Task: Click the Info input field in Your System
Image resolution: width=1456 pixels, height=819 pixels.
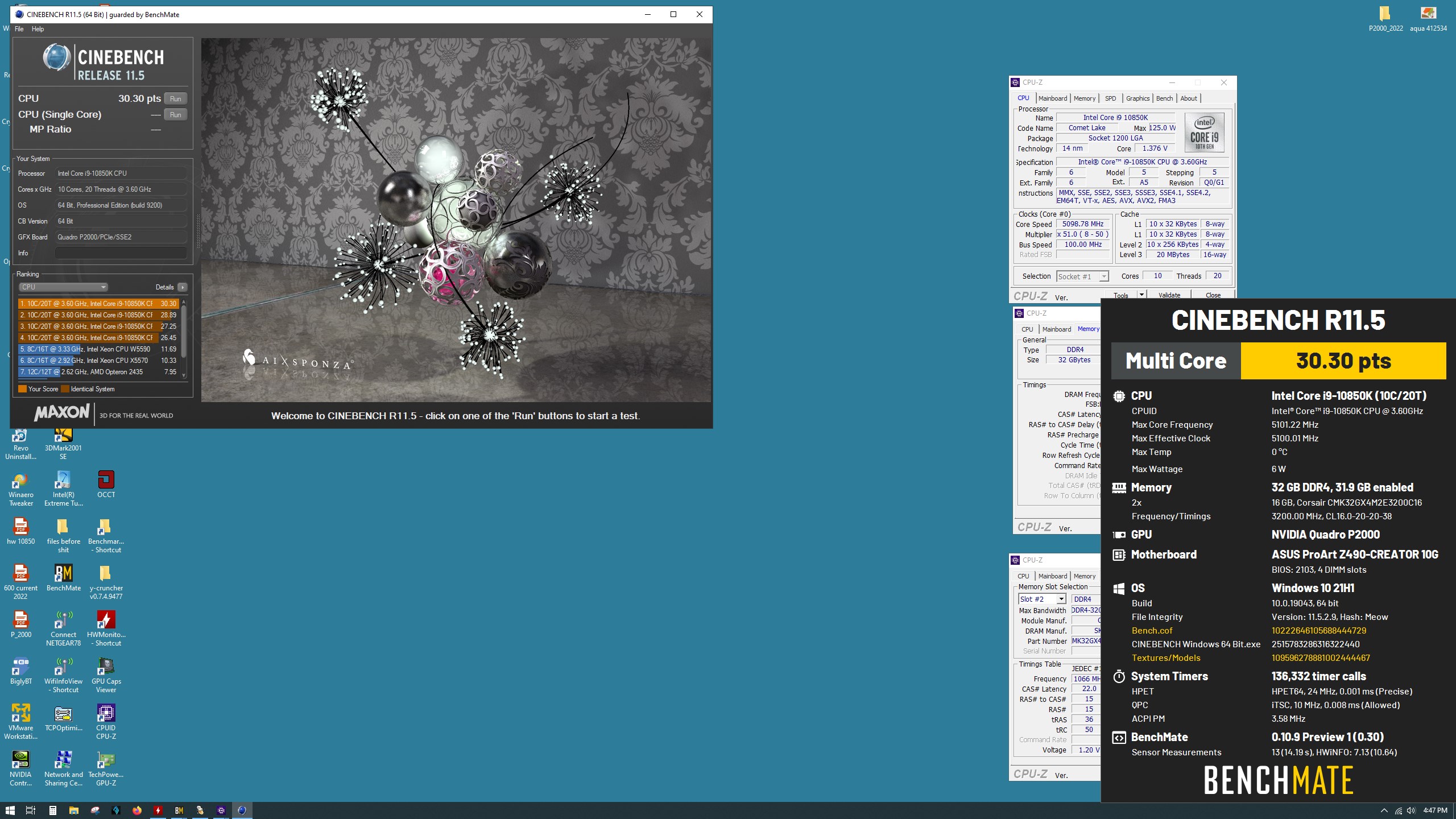Action: click(121, 253)
